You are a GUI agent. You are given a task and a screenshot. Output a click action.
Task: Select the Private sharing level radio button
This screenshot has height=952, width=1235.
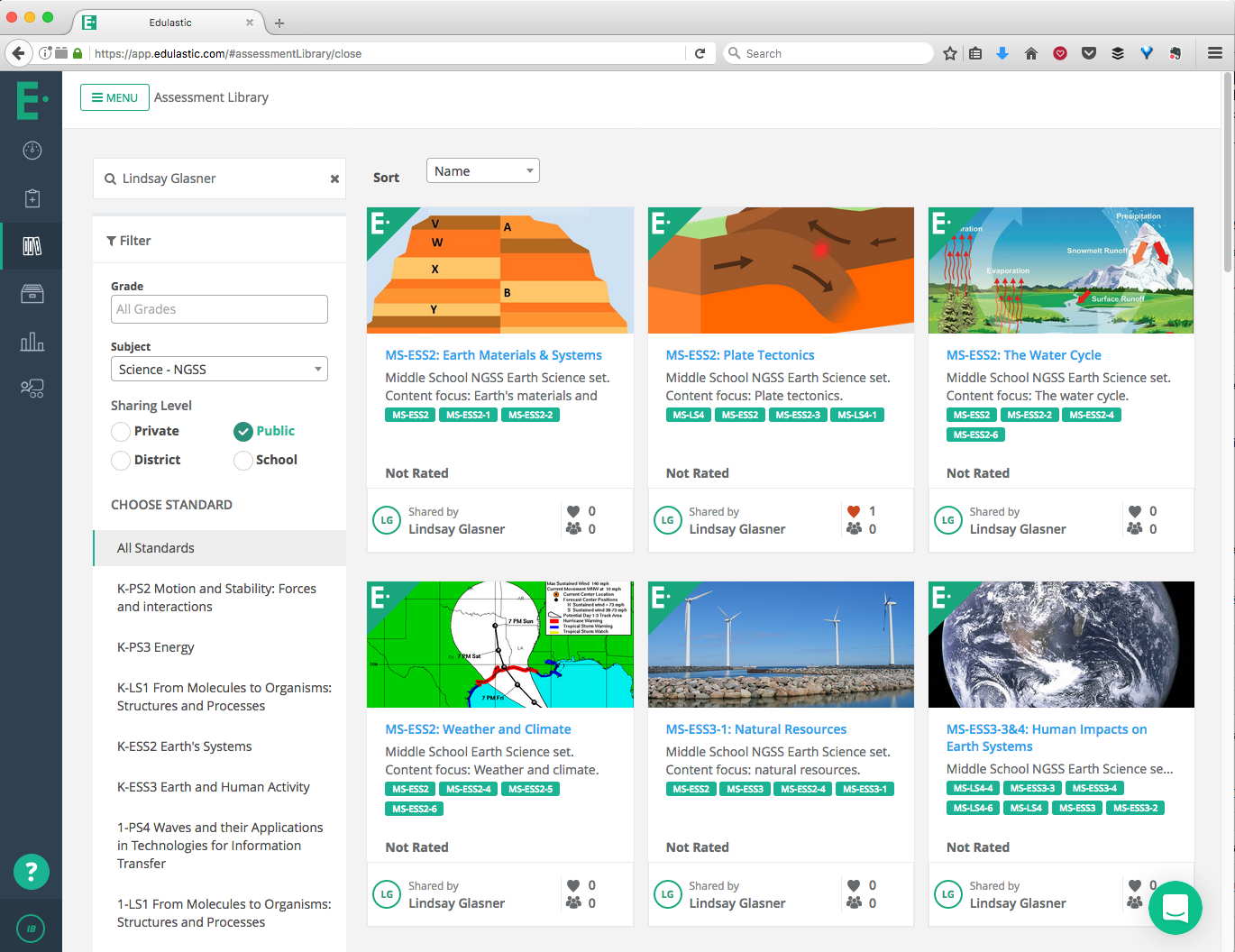tap(120, 431)
